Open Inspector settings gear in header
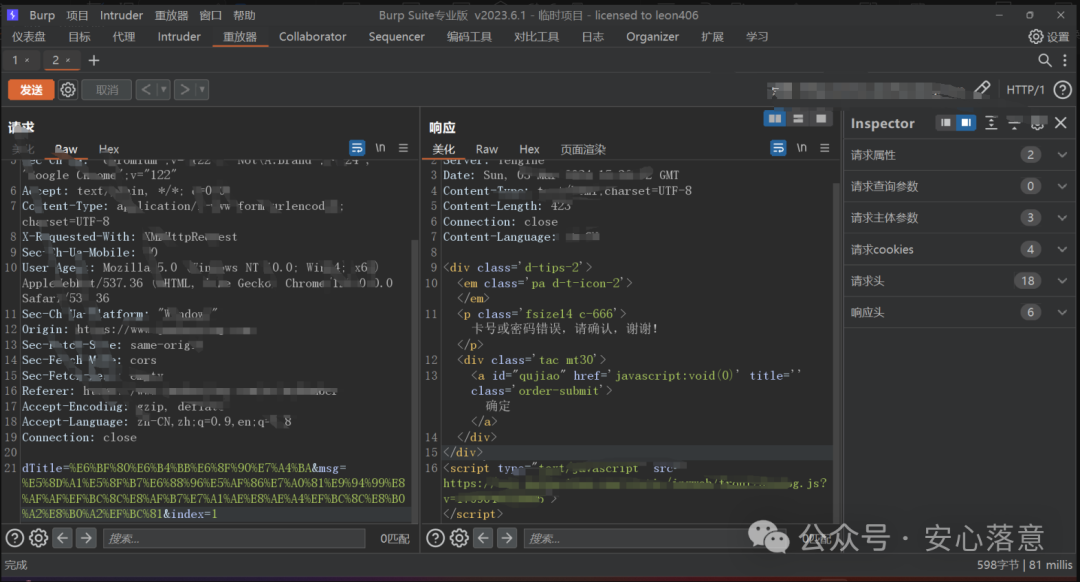The width and height of the screenshot is (1080, 582). coord(1037,123)
